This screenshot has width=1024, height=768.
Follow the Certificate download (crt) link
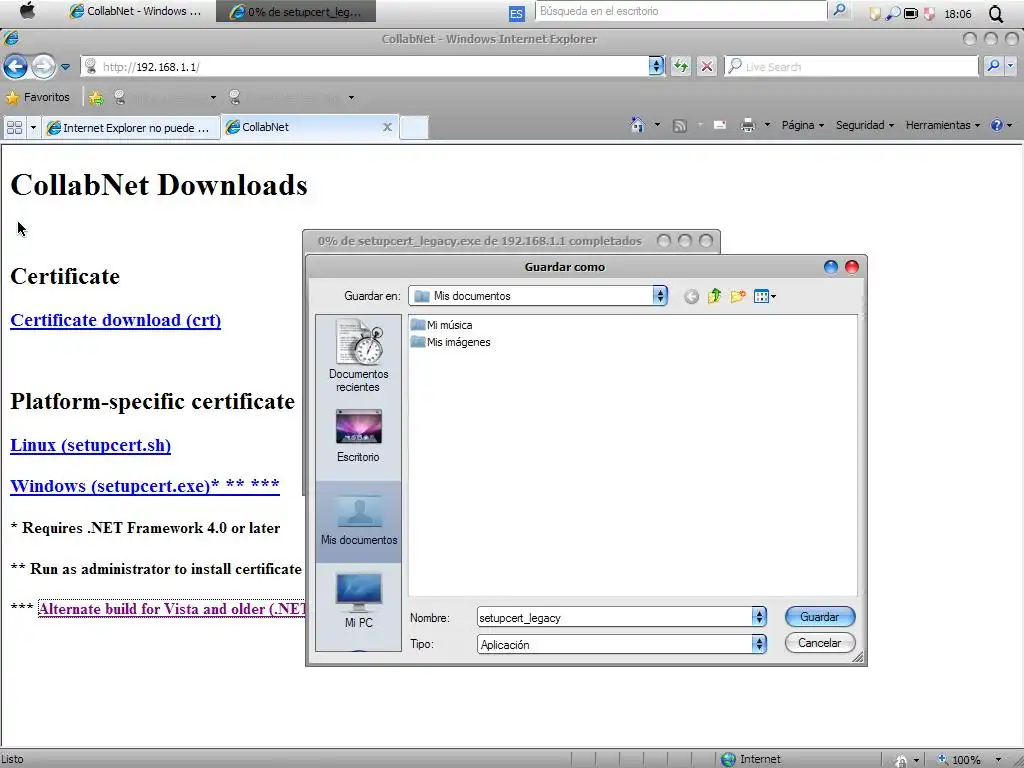(x=116, y=320)
